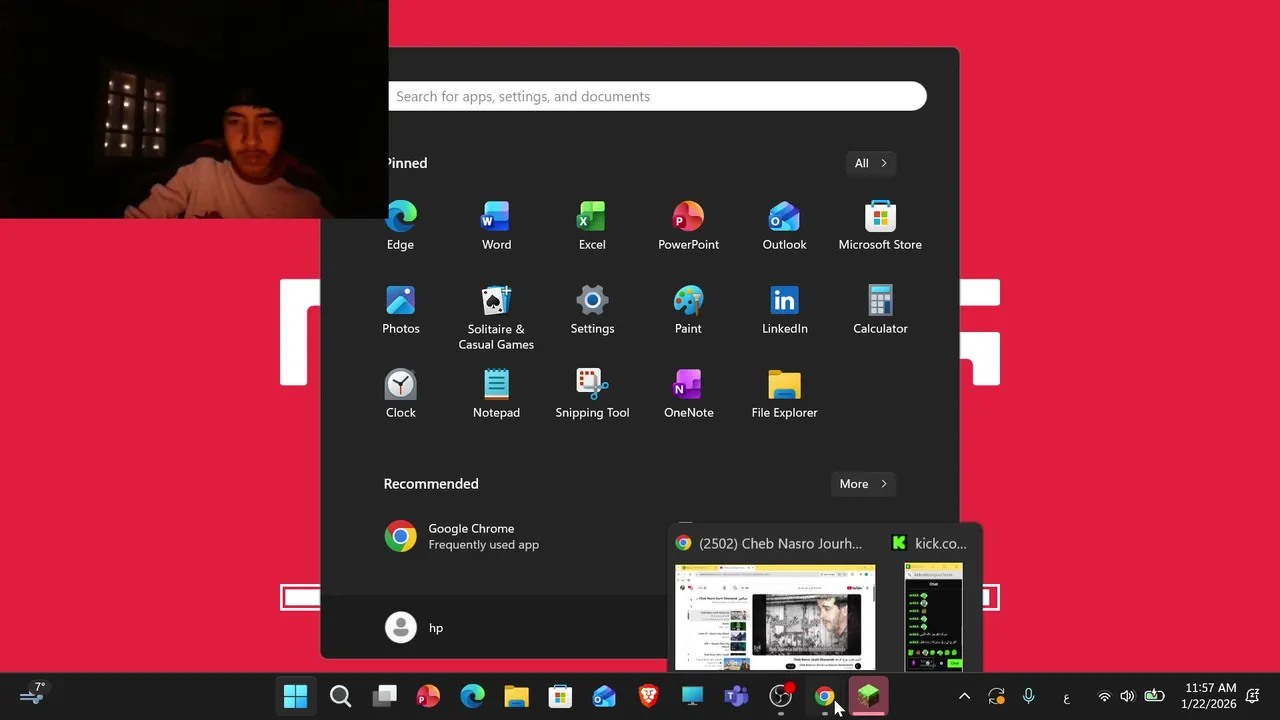Viewport: 1280px width, 720px height.
Task: Open the Wi-Fi network tray icon
Action: tap(1104, 696)
